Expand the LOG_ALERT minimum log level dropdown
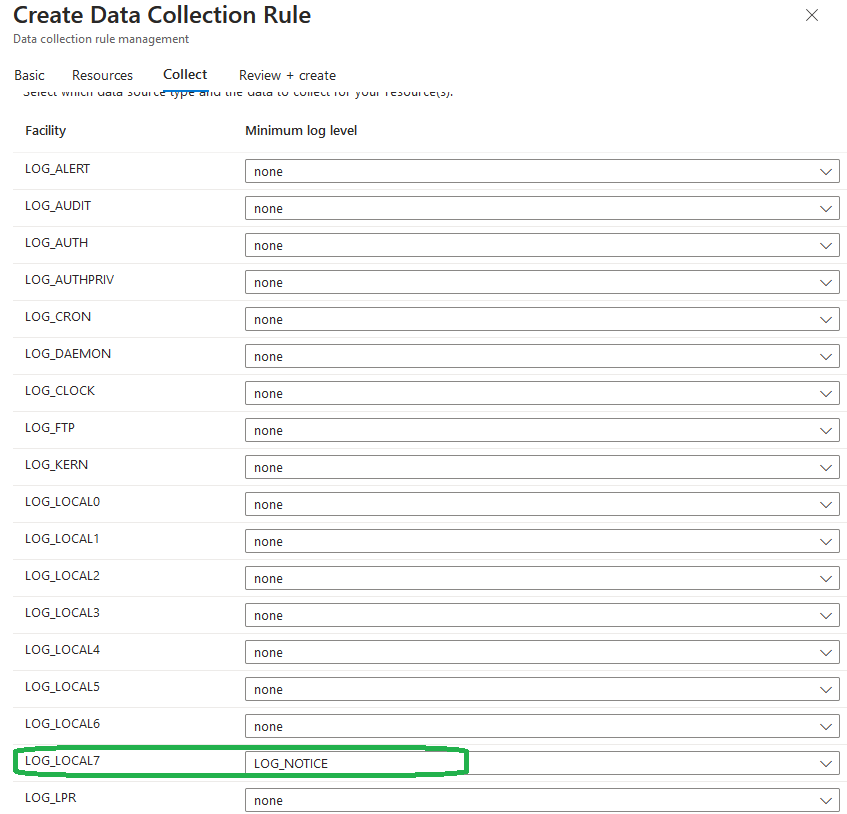847x814 pixels. click(541, 172)
